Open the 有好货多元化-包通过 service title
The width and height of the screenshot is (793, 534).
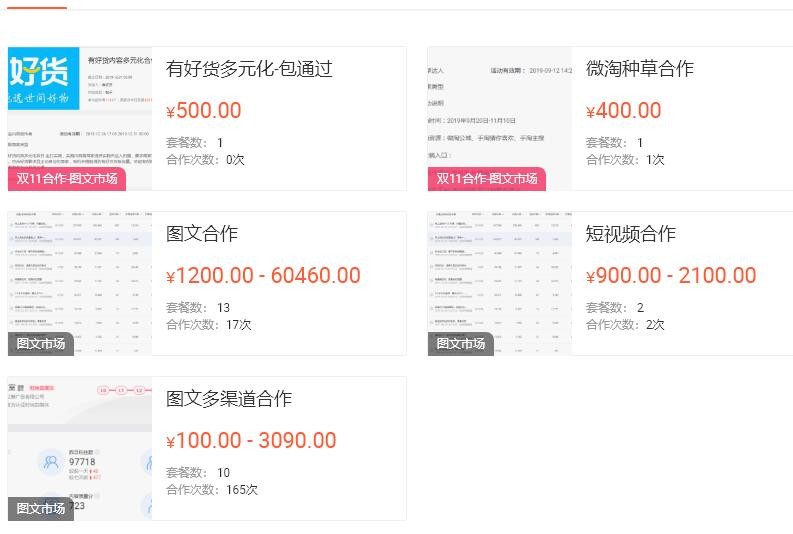pos(249,69)
